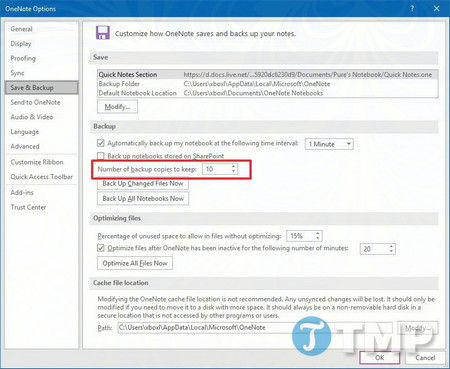This screenshot has height=369, width=450.
Task: Click the floppy disk save icon
Action: (x=103, y=33)
